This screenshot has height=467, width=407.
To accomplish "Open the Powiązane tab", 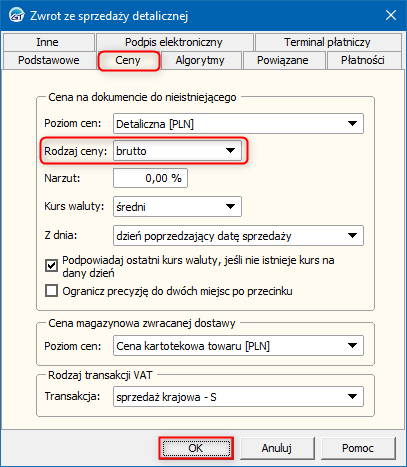I will (x=283, y=60).
